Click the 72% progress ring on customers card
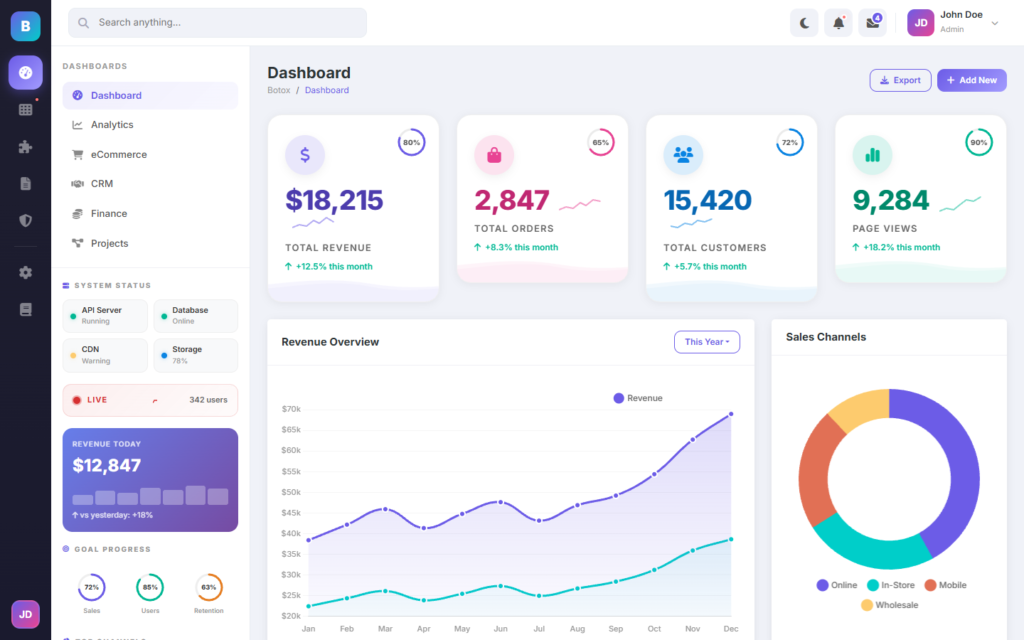Viewport: 1024px width, 640px height. coord(790,142)
